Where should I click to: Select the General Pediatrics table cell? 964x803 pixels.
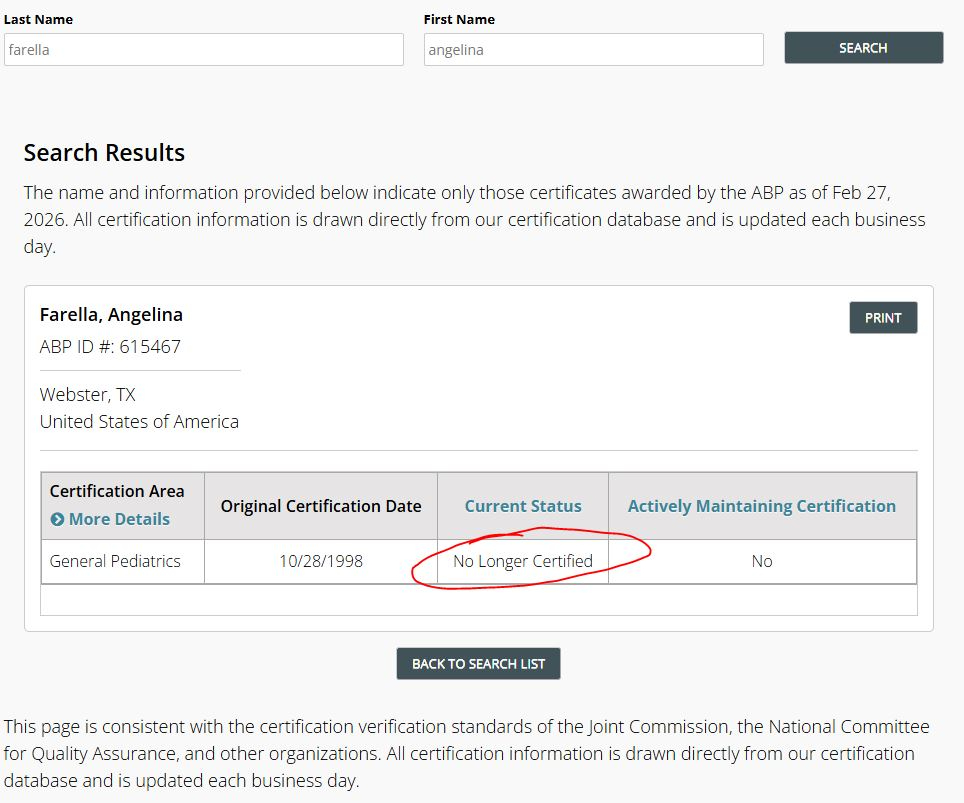pos(115,561)
